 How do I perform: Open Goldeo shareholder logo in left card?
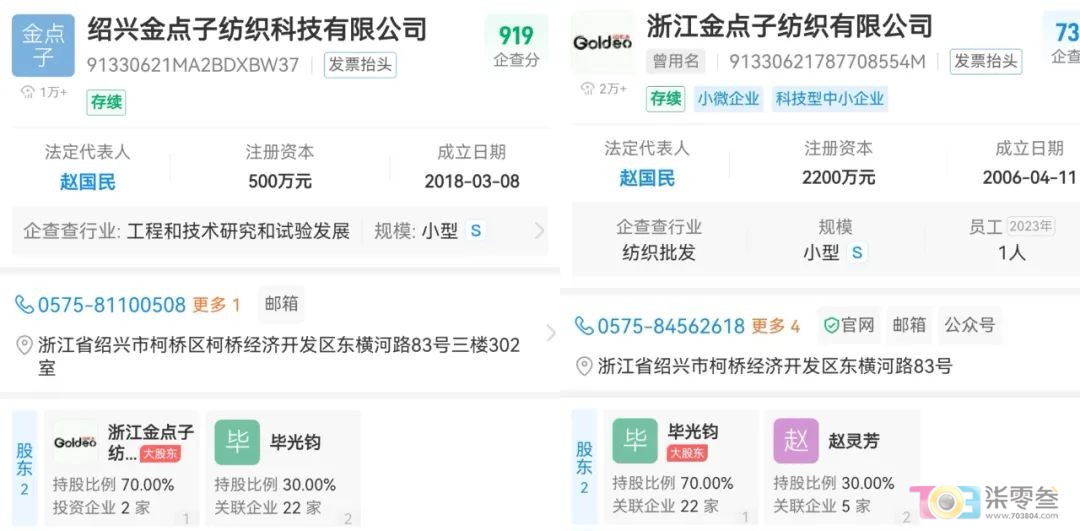point(76,442)
